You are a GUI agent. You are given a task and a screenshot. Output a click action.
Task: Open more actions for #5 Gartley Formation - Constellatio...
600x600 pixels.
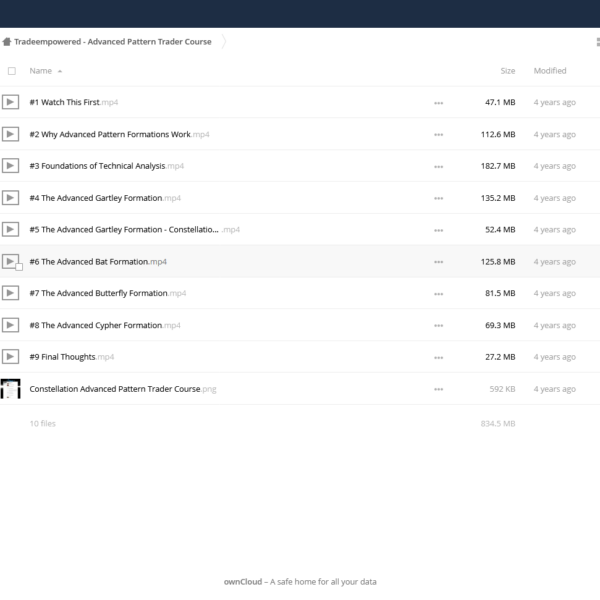click(x=439, y=230)
